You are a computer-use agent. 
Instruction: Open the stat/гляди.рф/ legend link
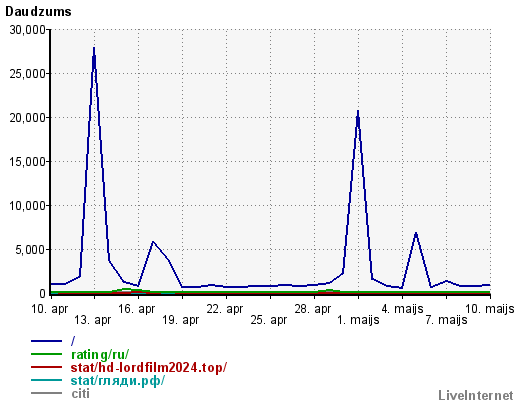tap(117, 380)
